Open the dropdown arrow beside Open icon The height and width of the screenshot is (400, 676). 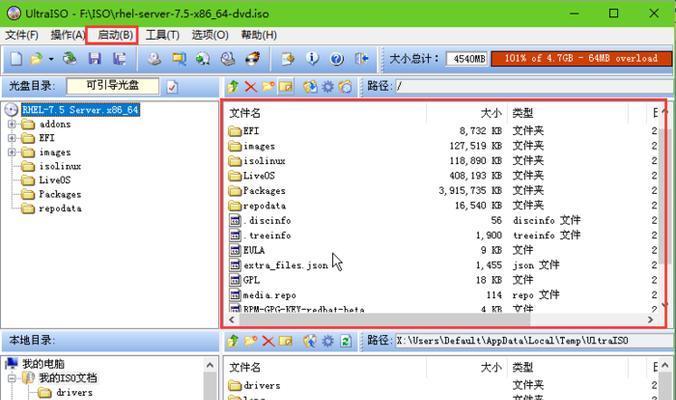51,59
